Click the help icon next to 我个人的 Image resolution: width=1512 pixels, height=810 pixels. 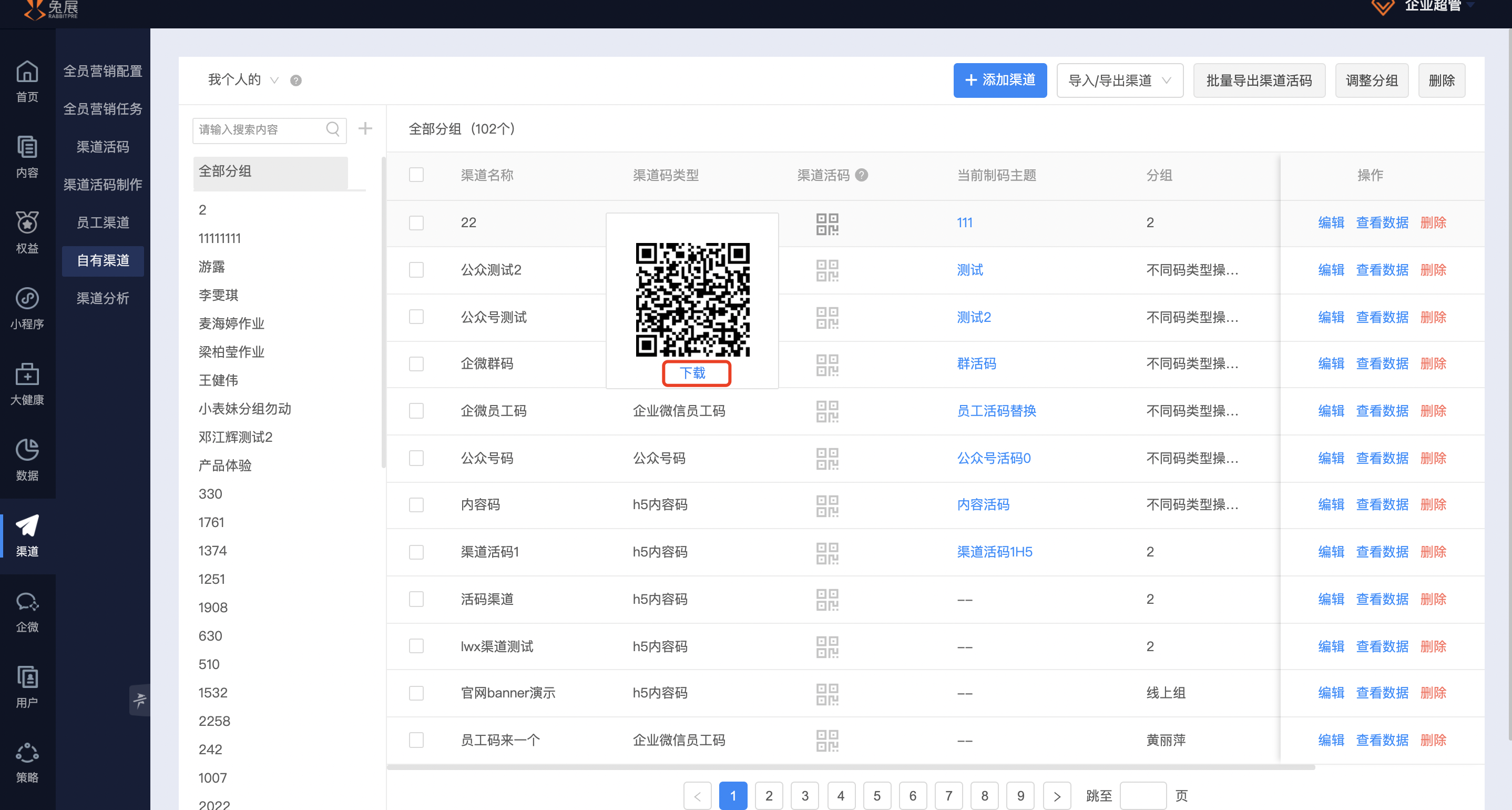296,80
